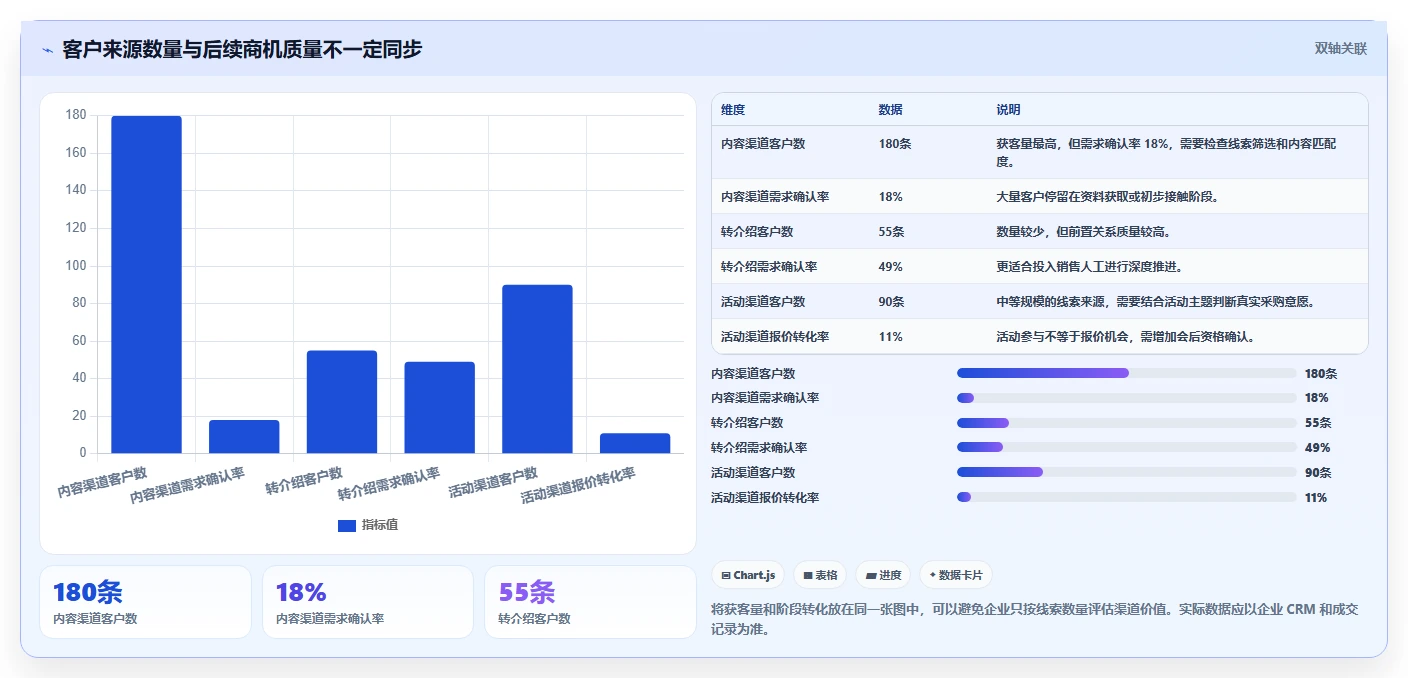
Task: Click the 转介绍需求确认率 progress bar
Action: [x=1126, y=447]
